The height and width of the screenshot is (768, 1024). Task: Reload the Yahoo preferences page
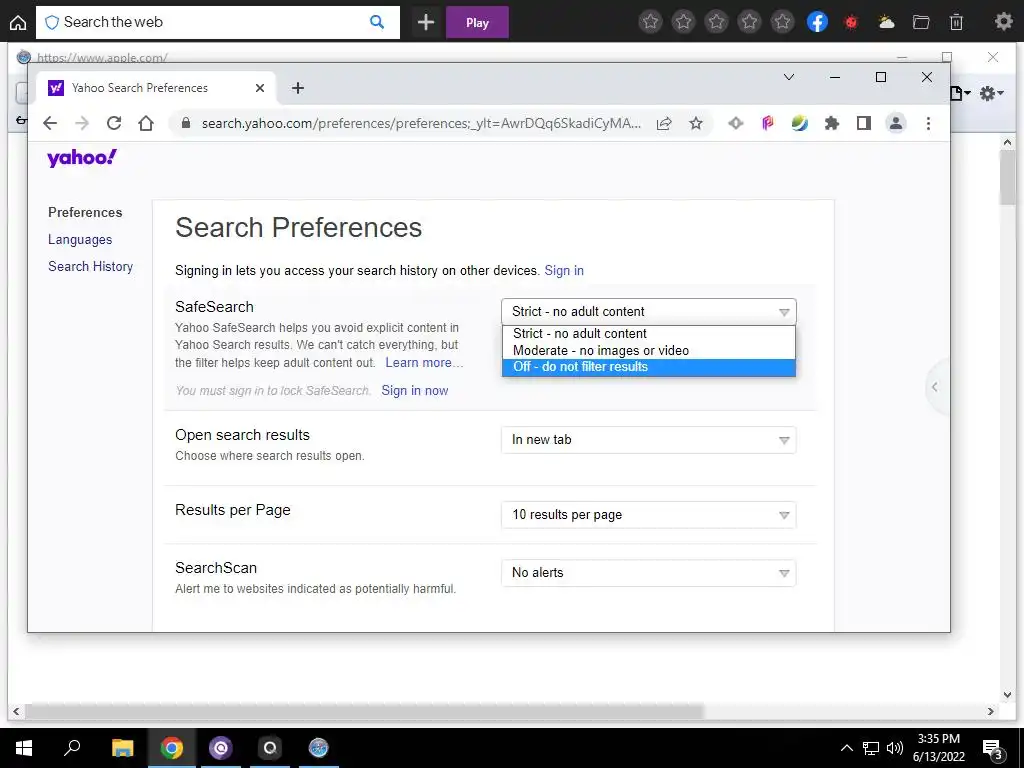click(x=114, y=123)
